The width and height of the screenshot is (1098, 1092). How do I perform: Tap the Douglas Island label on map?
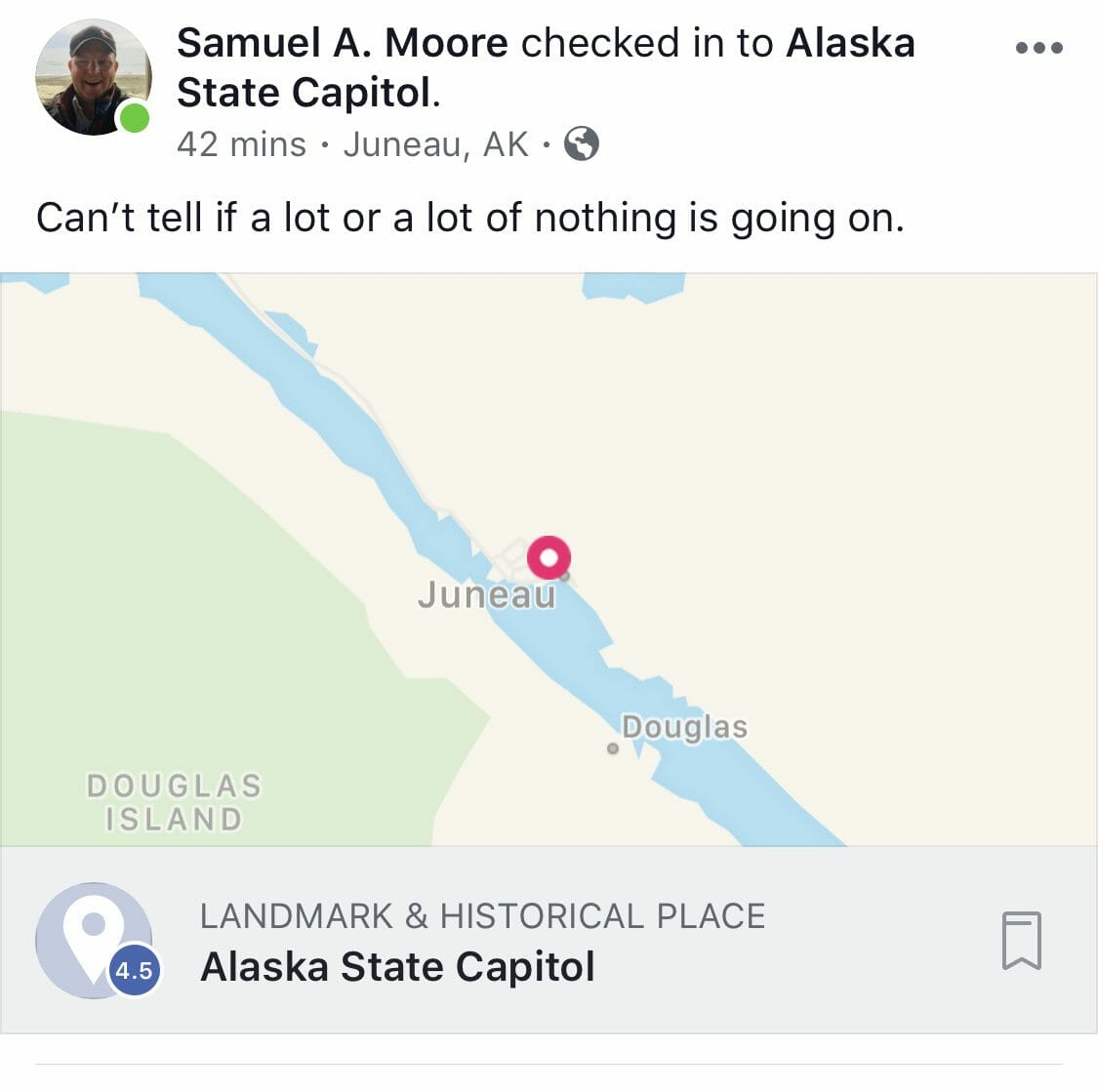coord(174,802)
